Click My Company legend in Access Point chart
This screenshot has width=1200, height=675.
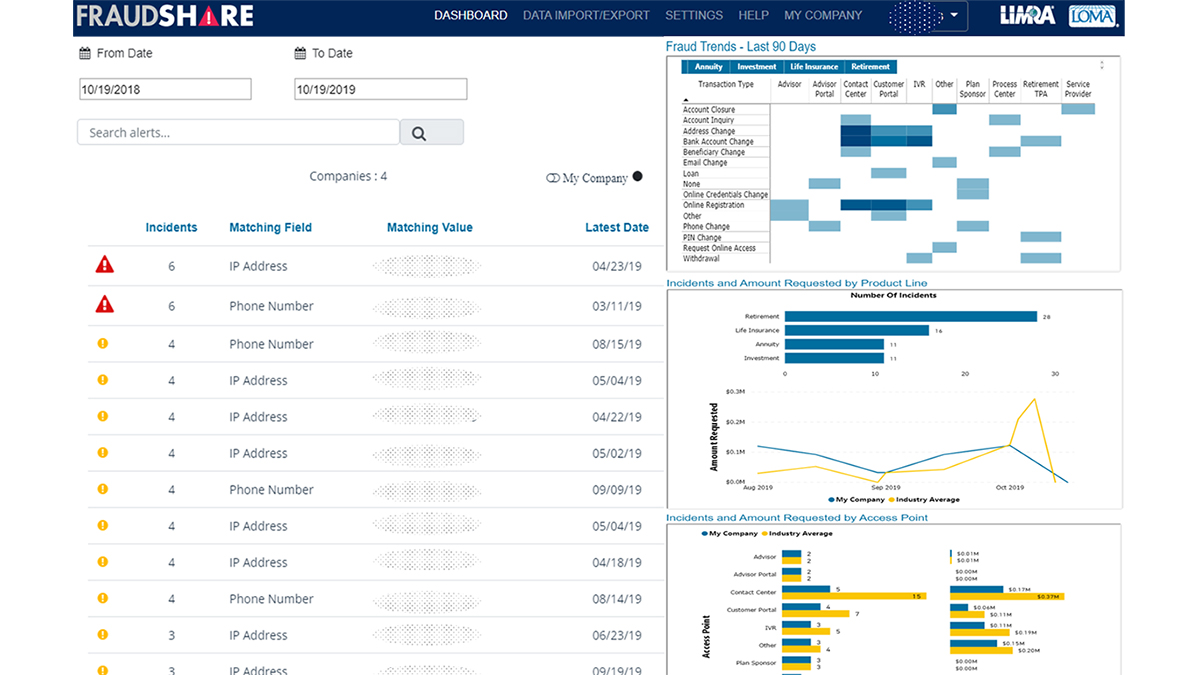(729, 534)
